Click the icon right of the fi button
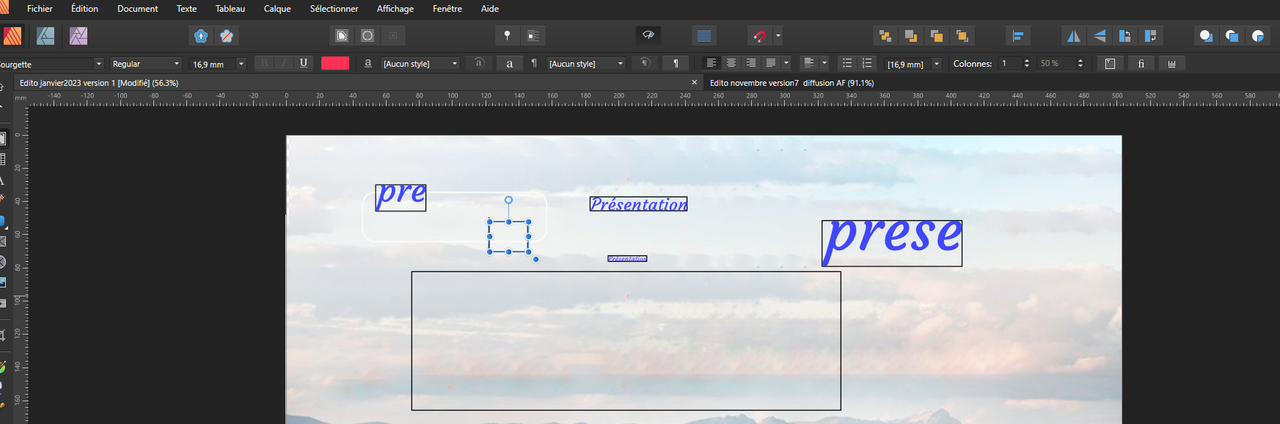Viewport: 1280px width, 424px height. click(1171, 63)
